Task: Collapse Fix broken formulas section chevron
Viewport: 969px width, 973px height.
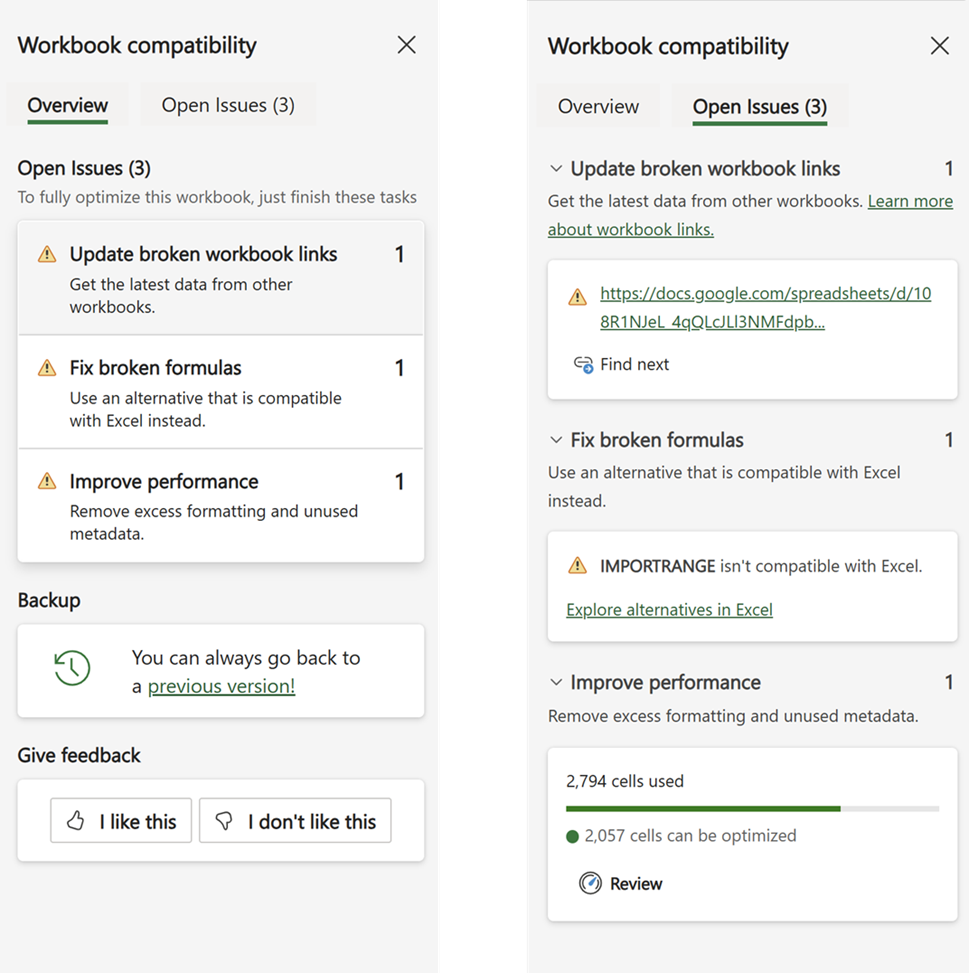Action: coord(556,440)
